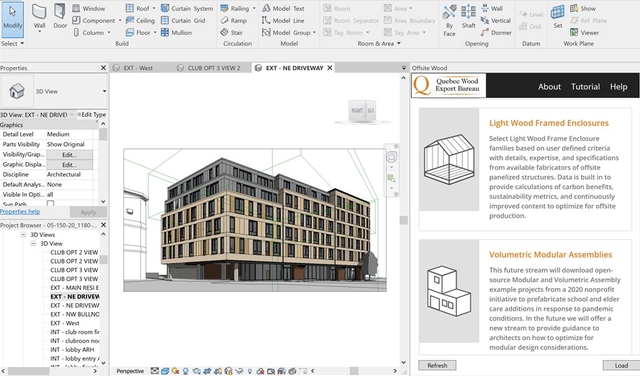
Task: Click the Wall opening tool
Action: tap(492, 8)
